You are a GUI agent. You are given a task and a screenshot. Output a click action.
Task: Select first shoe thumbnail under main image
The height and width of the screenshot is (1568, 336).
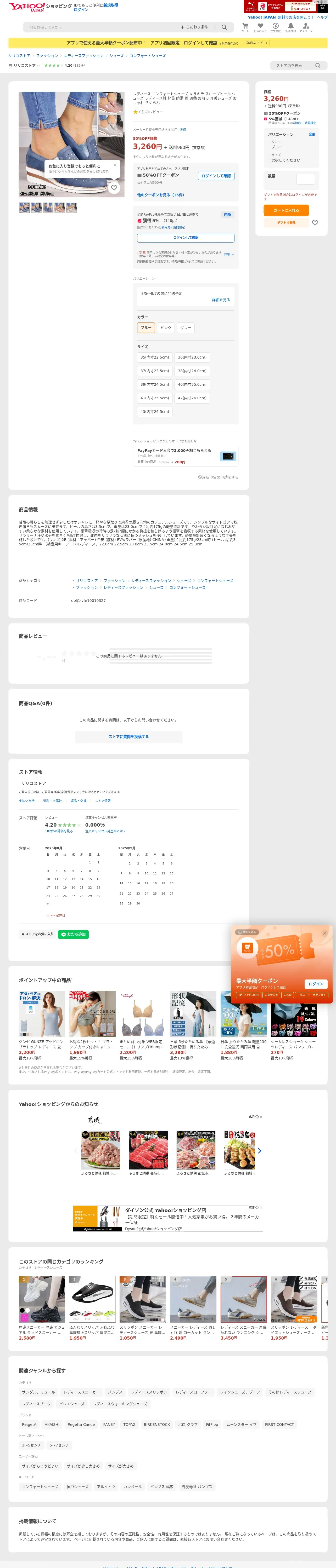(x=24, y=207)
